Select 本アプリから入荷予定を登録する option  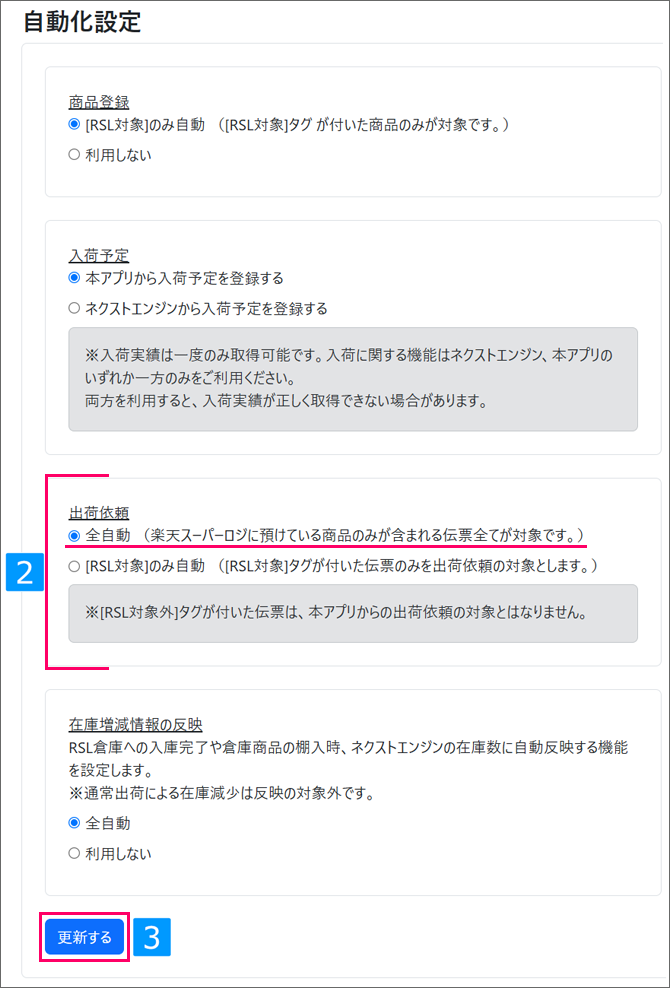(74, 278)
